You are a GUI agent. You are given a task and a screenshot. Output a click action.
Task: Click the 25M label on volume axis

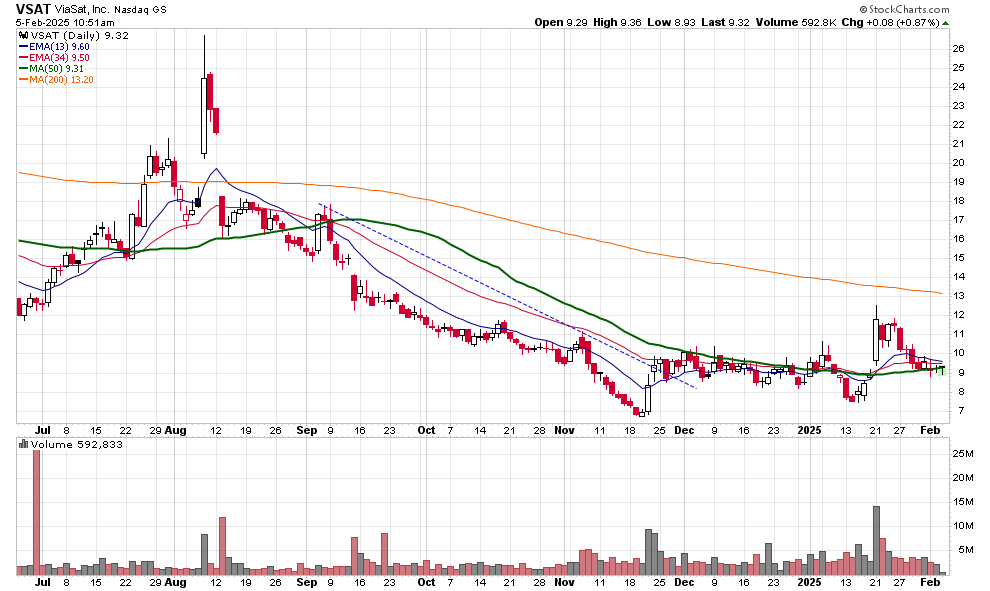tap(962, 454)
